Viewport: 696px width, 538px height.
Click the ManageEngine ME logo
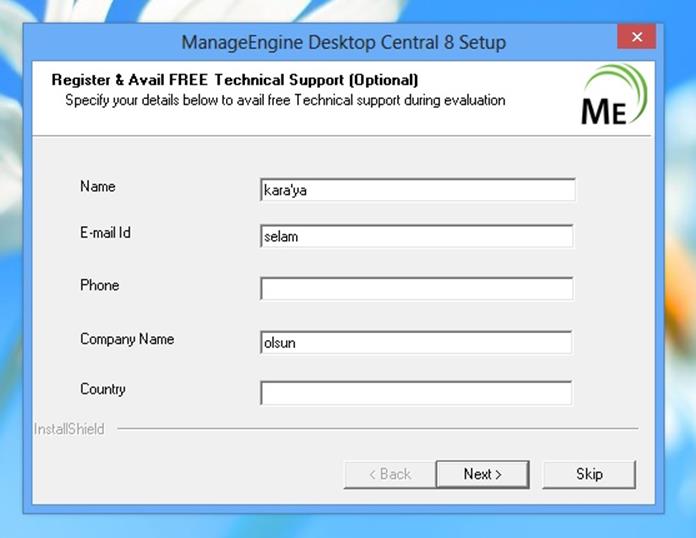click(614, 95)
